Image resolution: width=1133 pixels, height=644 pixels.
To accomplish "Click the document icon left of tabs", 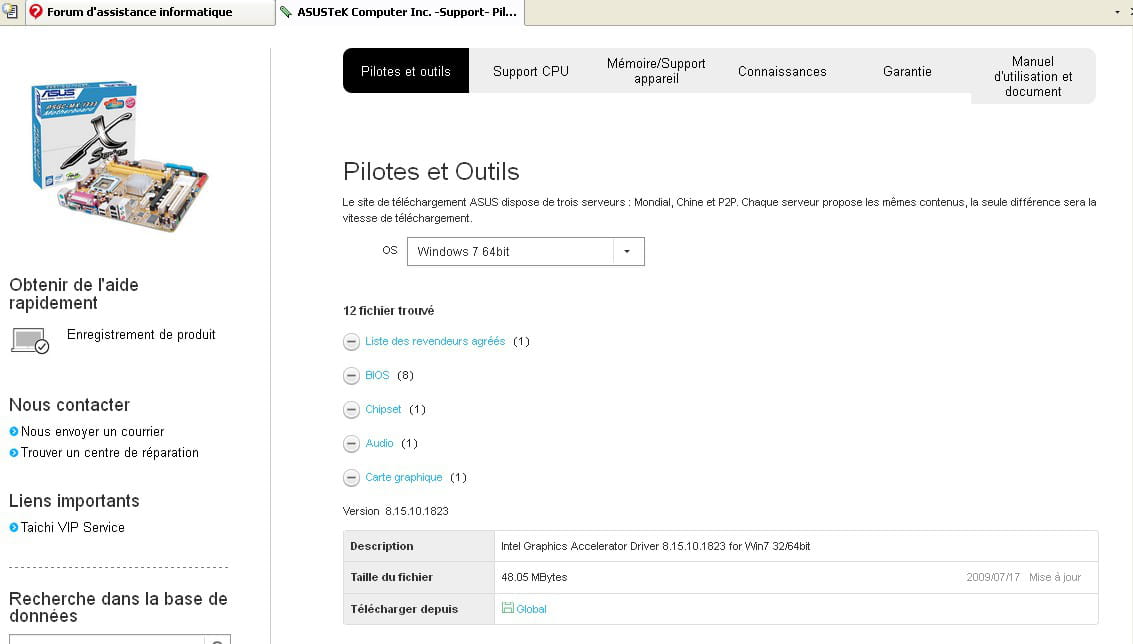I will (x=10, y=11).
